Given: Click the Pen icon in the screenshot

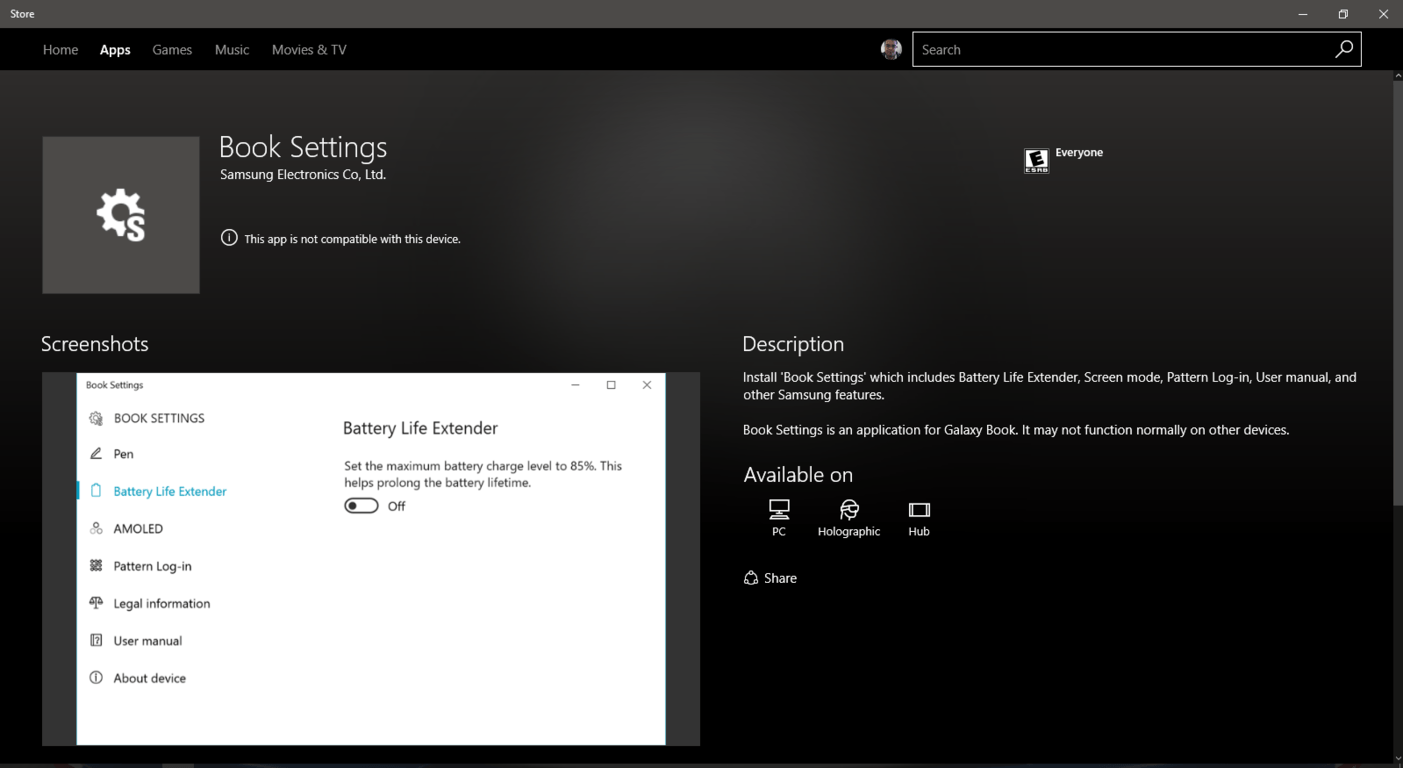Looking at the screenshot, I should pos(96,453).
